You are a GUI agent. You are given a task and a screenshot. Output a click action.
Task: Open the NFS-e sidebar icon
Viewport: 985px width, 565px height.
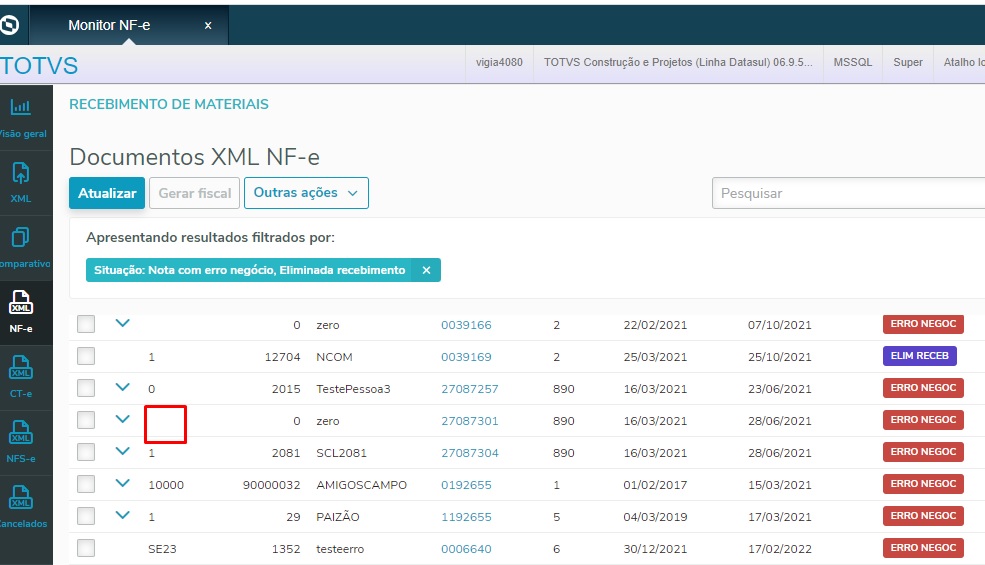(x=20, y=432)
